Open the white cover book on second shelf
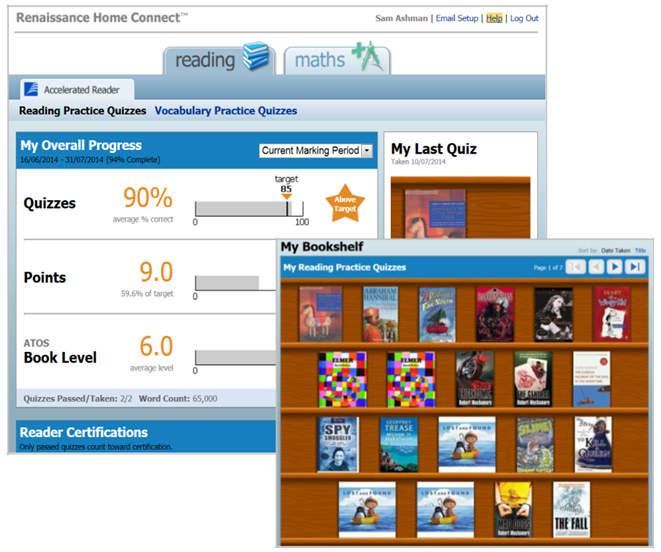 pos(591,380)
